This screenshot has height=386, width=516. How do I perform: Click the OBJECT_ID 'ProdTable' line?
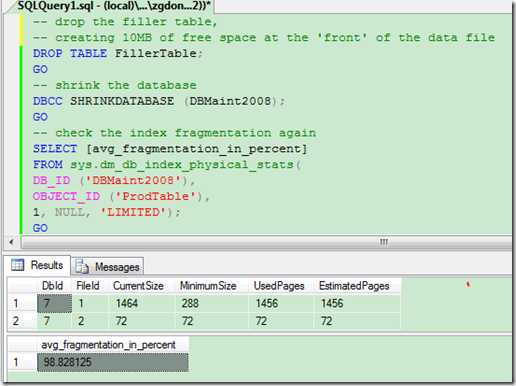[121, 196]
